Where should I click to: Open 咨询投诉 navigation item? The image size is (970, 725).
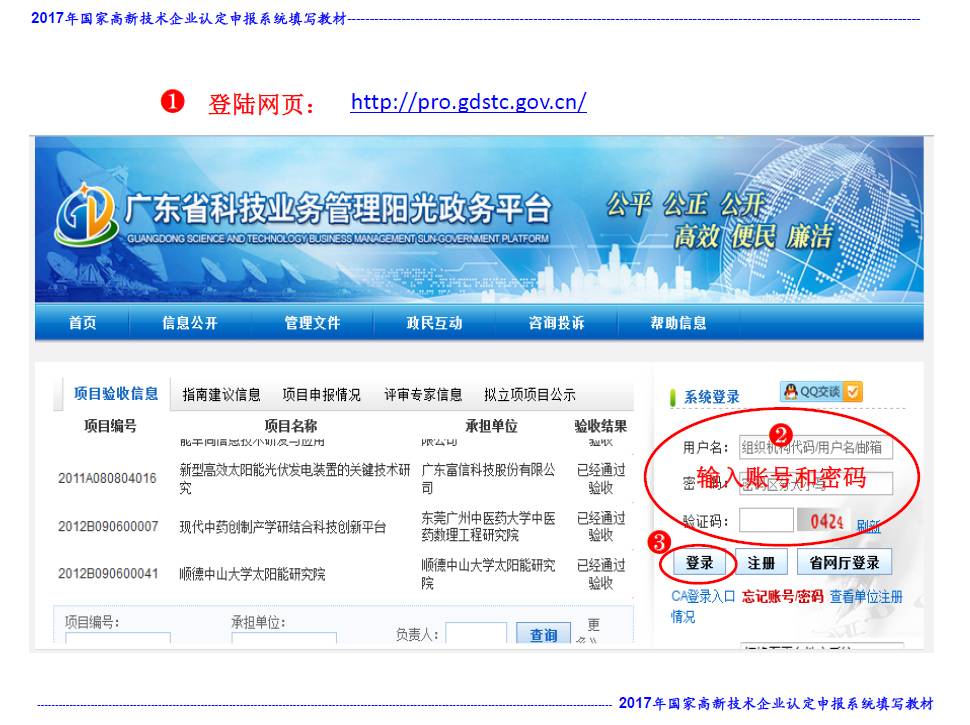[x=556, y=323]
